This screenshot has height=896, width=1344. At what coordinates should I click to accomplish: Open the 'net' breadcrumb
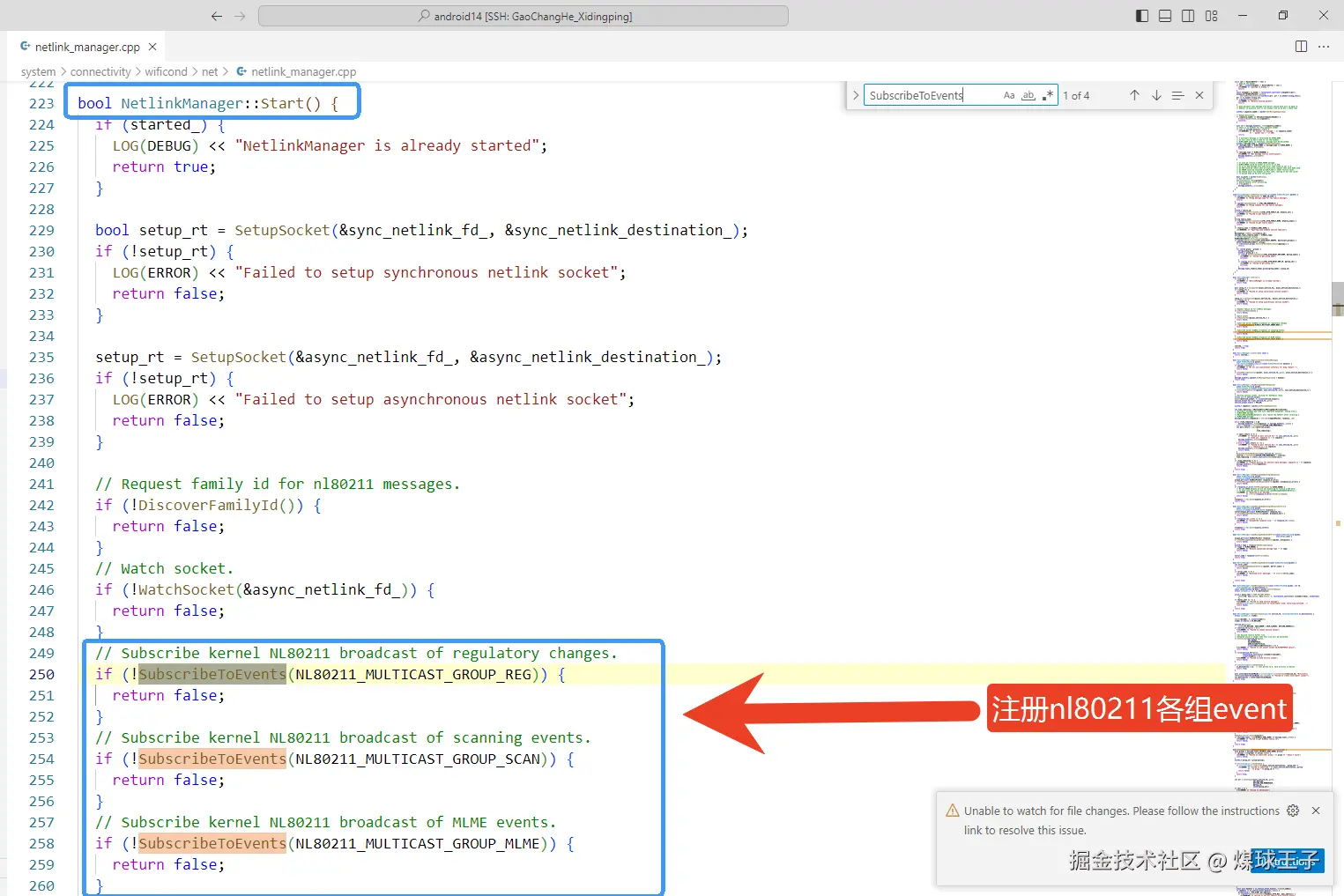point(210,72)
